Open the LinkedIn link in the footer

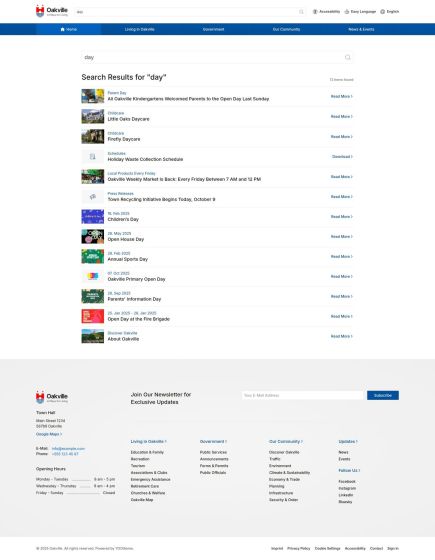[346, 495]
